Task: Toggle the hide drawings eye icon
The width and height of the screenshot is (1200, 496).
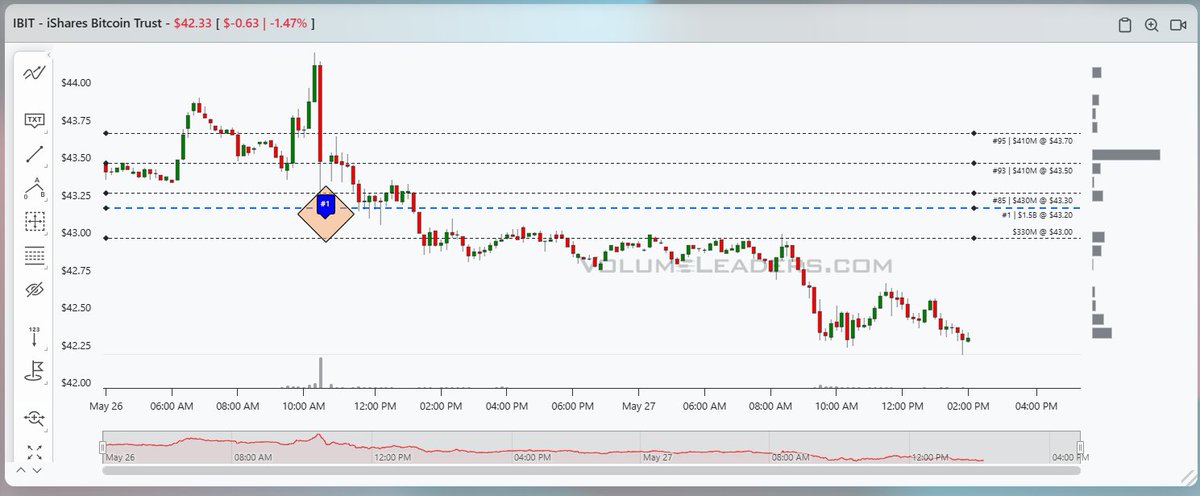Action: click(35, 290)
